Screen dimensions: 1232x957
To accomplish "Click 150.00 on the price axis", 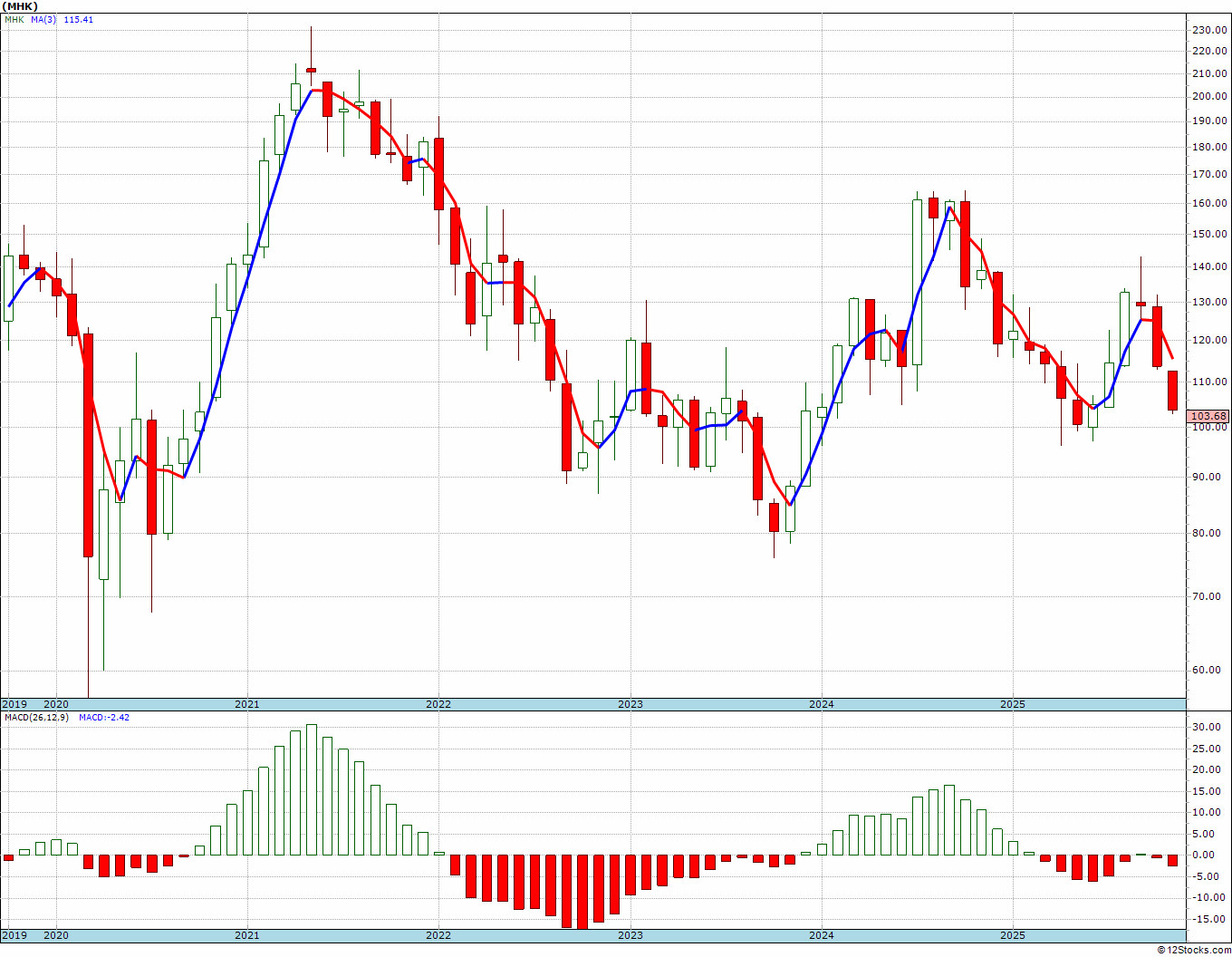I will [1209, 234].
